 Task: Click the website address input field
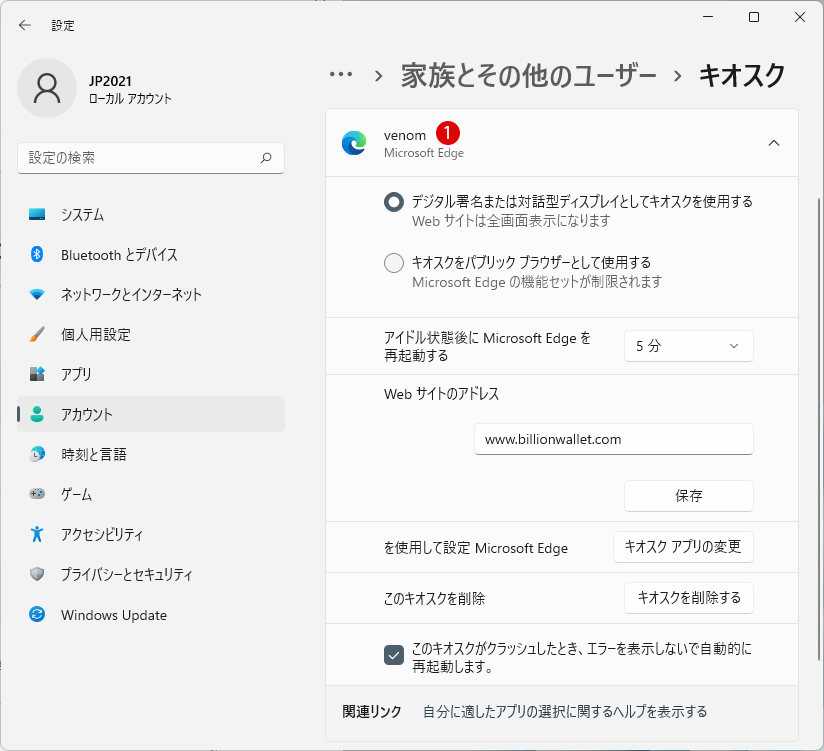[x=614, y=439]
